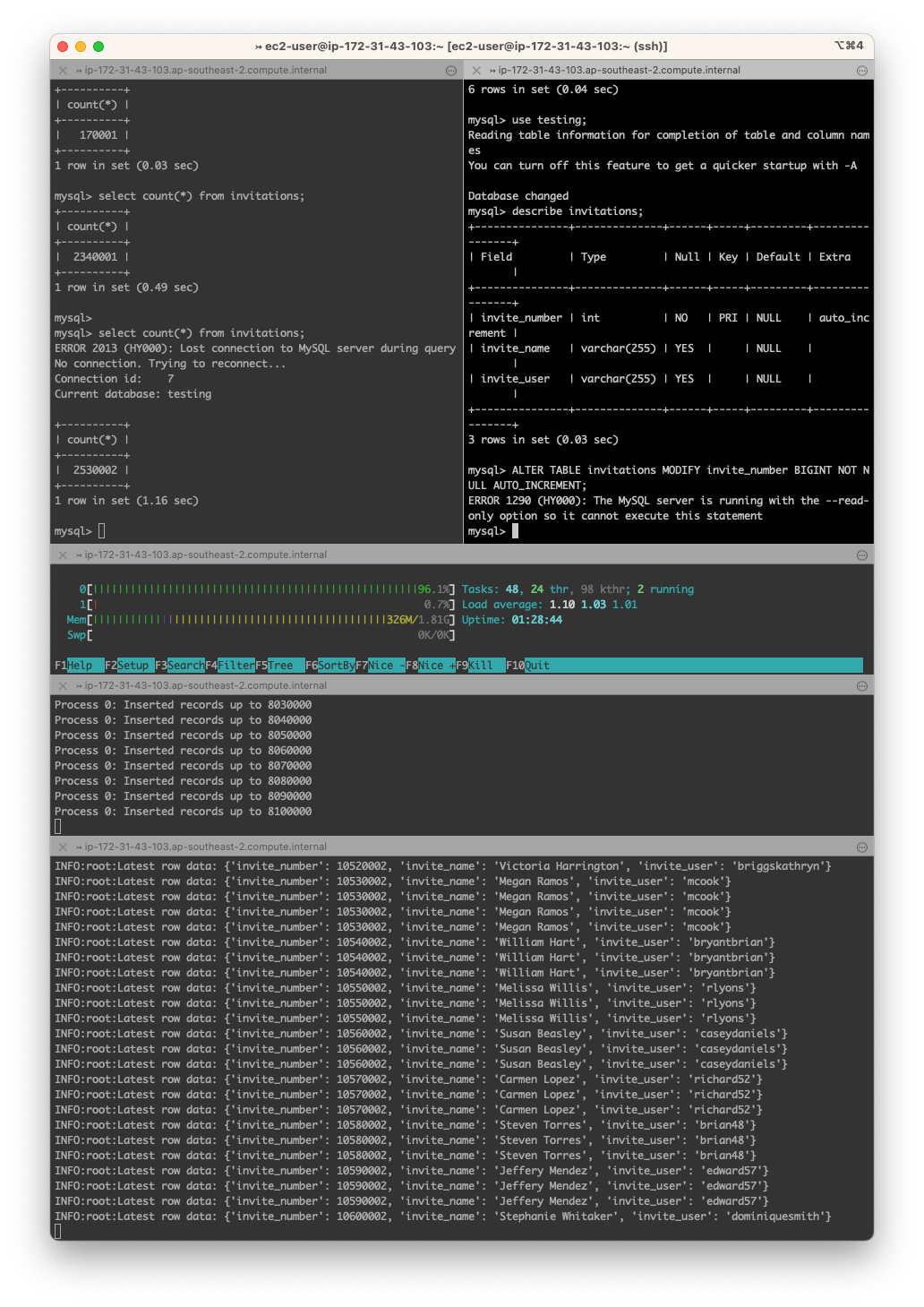Click '1 row in set (1.16 sec)'
924x1307 pixels.
coord(126,501)
